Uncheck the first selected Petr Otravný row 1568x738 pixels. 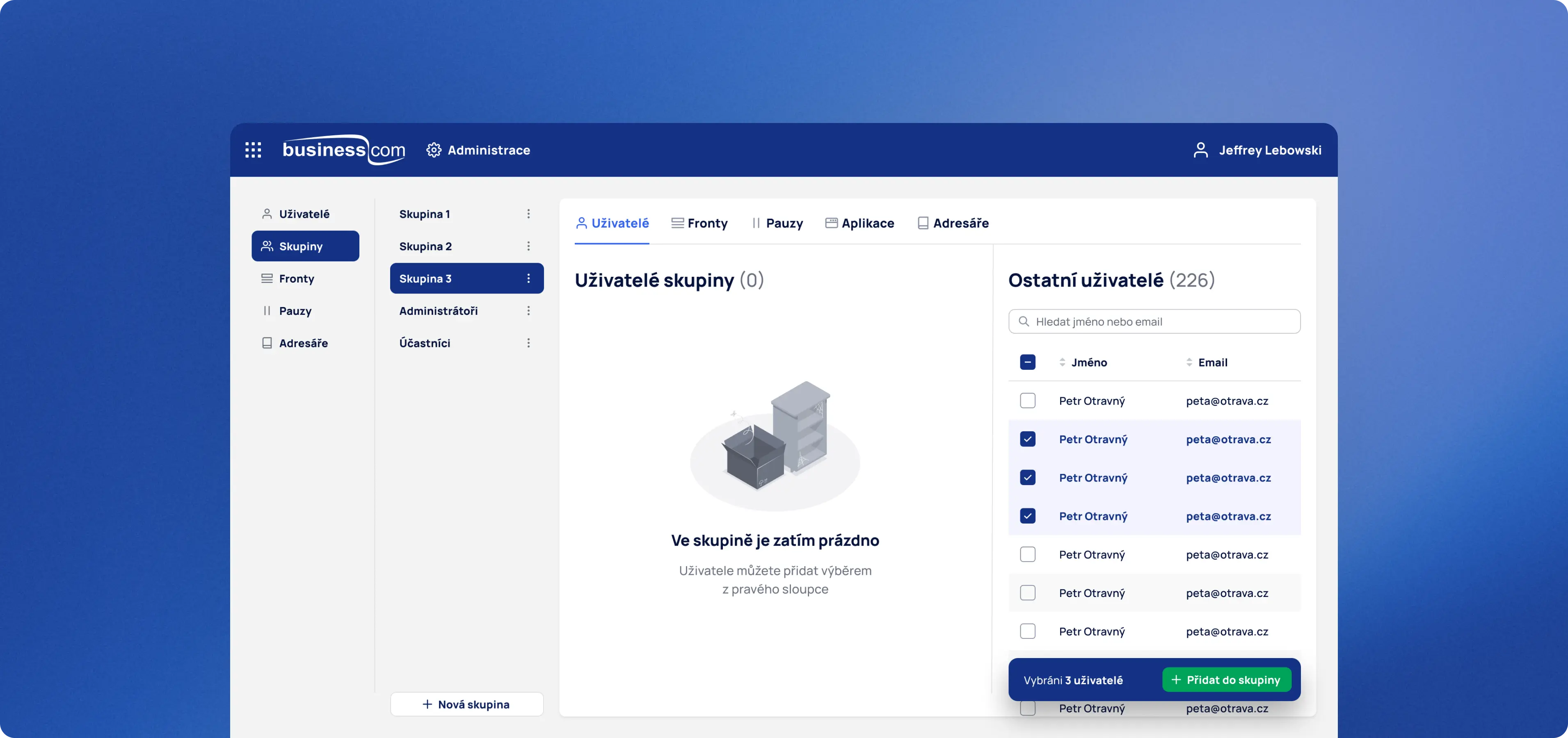click(x=1027, y=439)
